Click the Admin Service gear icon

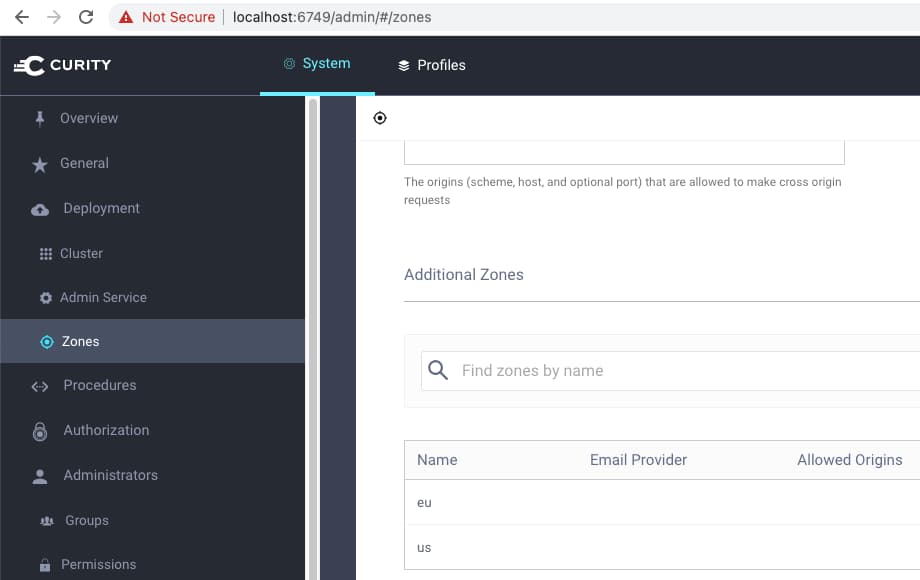coord(46,298)
